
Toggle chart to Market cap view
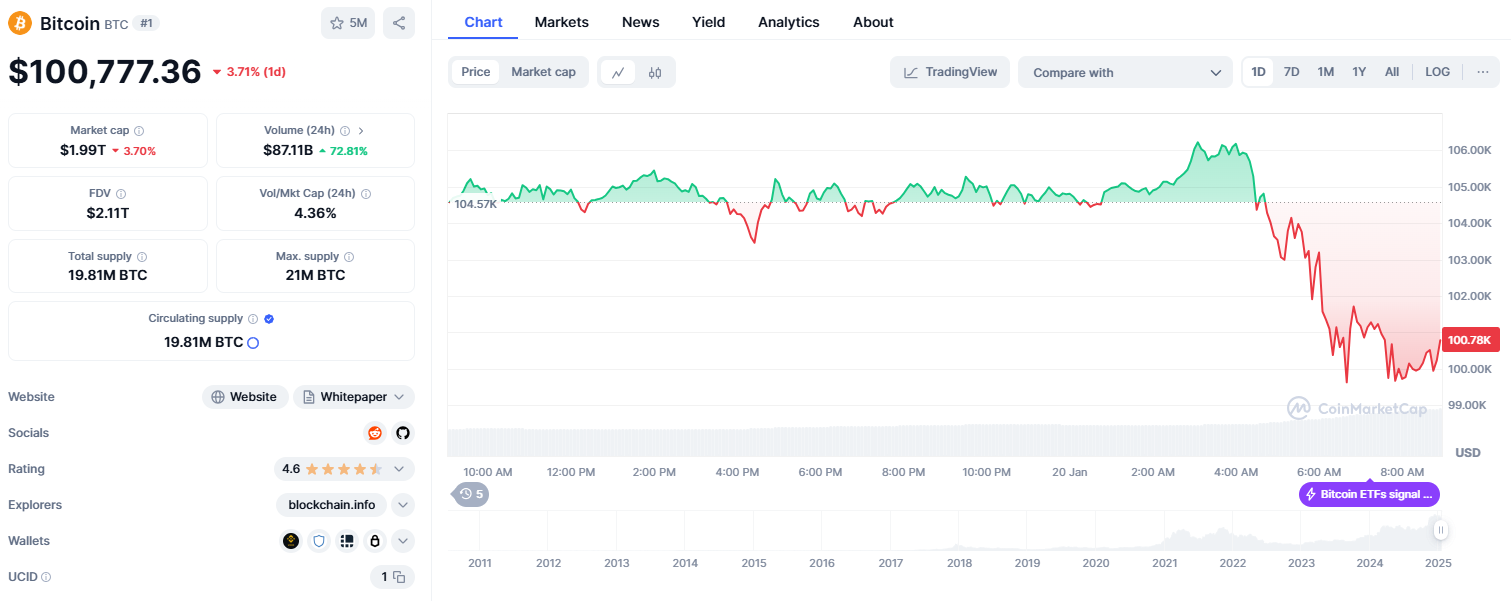(x=543, y=72)
